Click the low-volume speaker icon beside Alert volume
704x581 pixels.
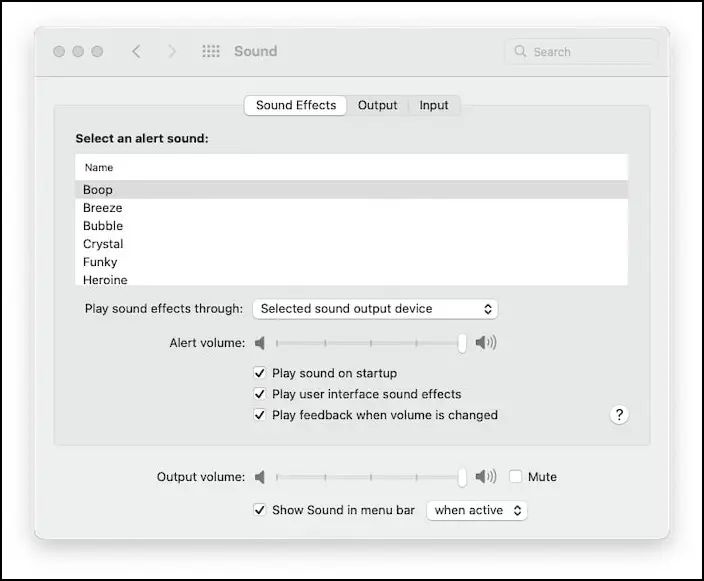[260, 343]
